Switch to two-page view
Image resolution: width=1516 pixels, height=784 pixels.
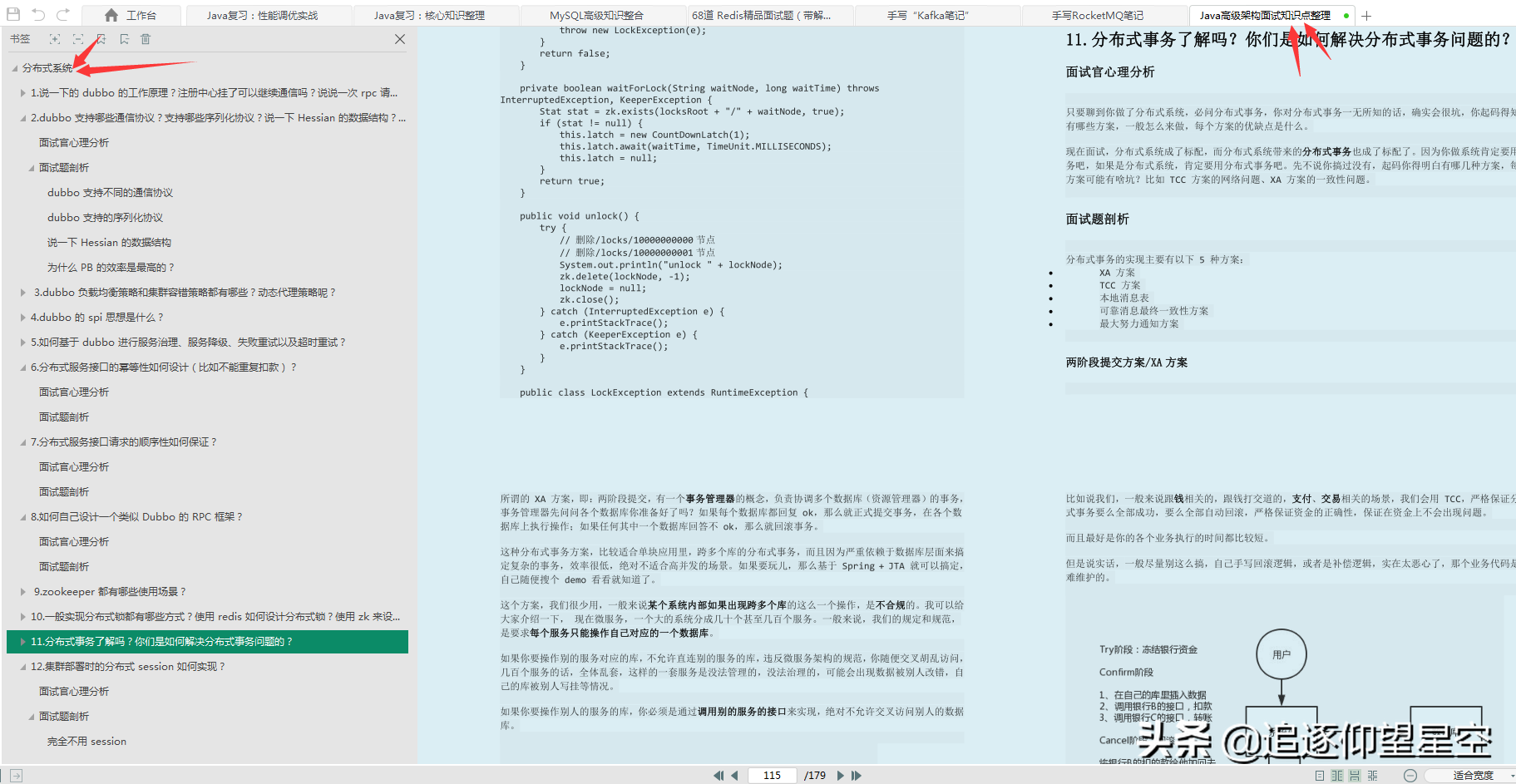[x=1337, y=776]
